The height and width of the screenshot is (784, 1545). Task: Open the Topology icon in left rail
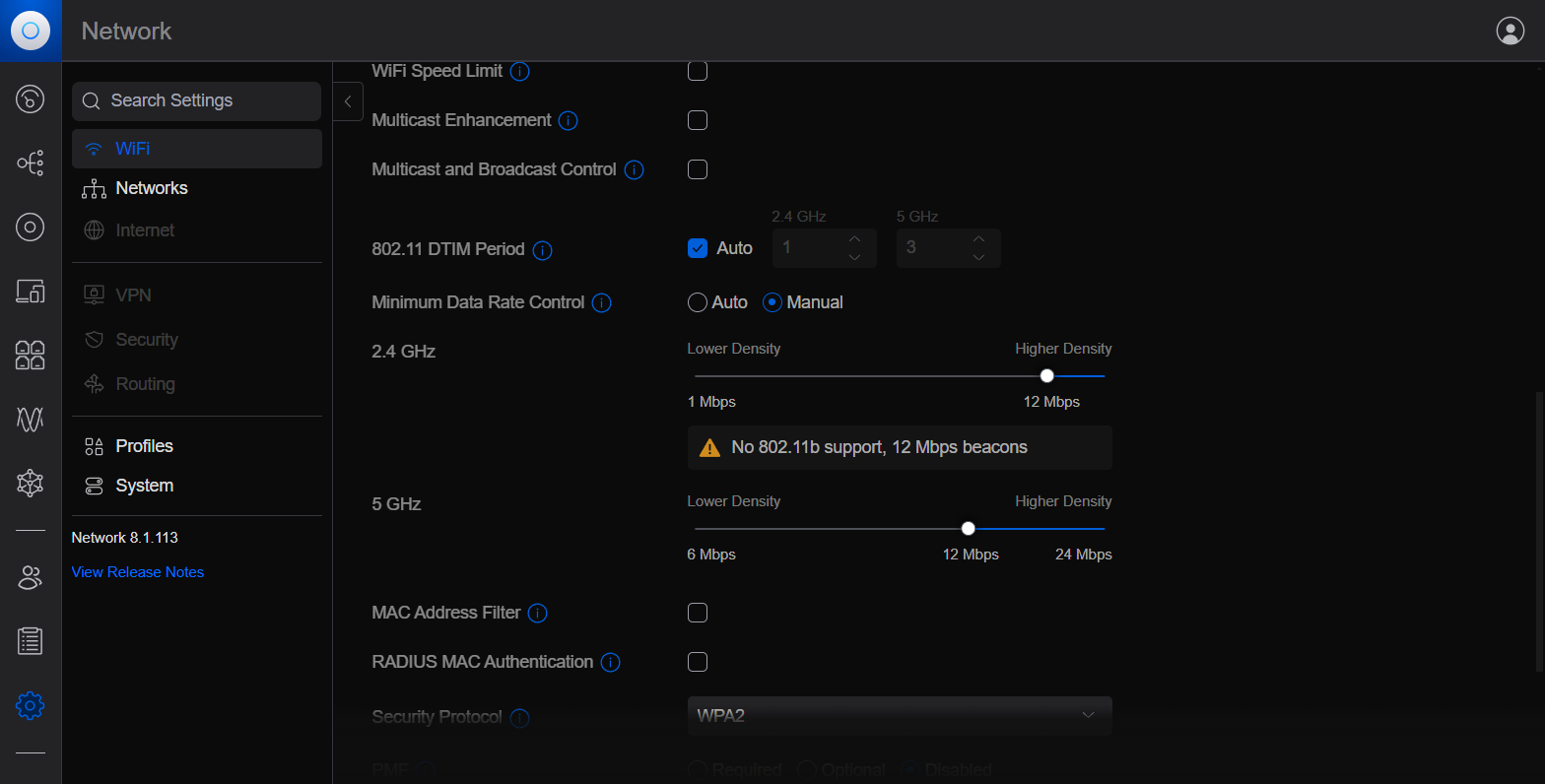pos(31,163)
